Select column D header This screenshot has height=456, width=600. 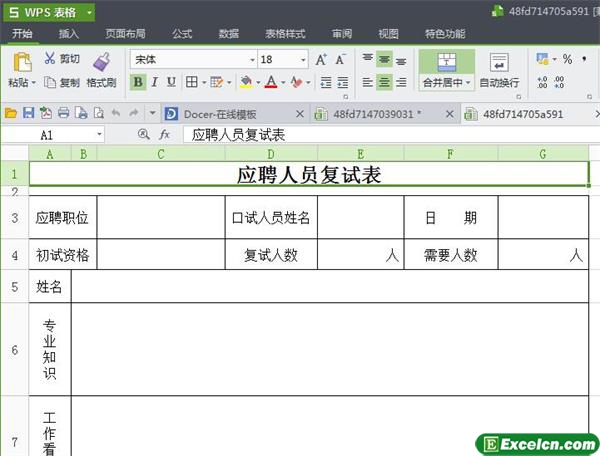pyautogui.click(x=271, y=154)
